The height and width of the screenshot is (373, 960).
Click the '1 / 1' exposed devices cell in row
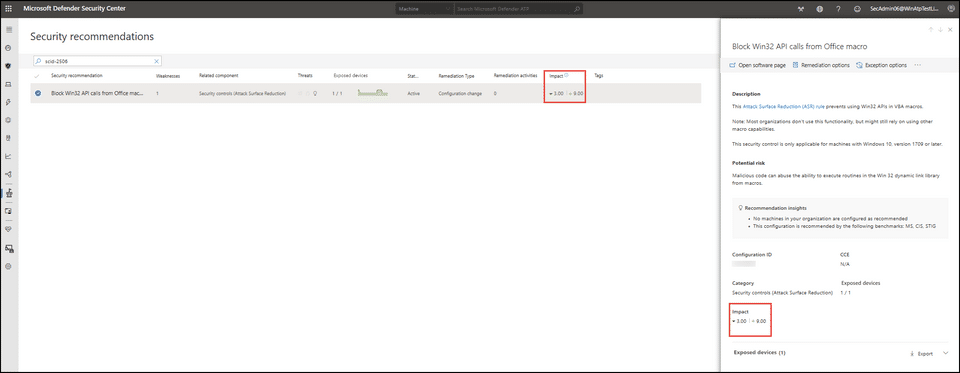(337, 94)
